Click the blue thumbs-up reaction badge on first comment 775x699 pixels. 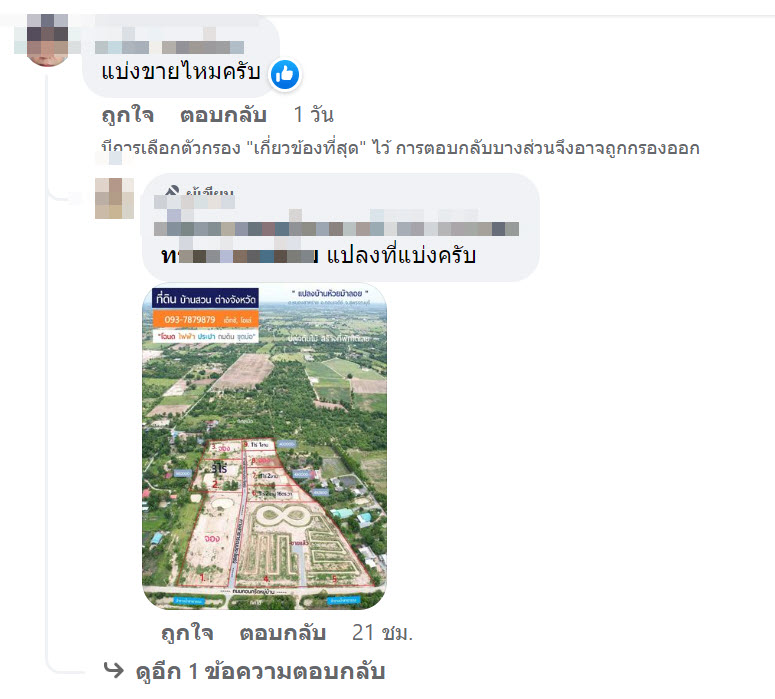pos(285,75)
